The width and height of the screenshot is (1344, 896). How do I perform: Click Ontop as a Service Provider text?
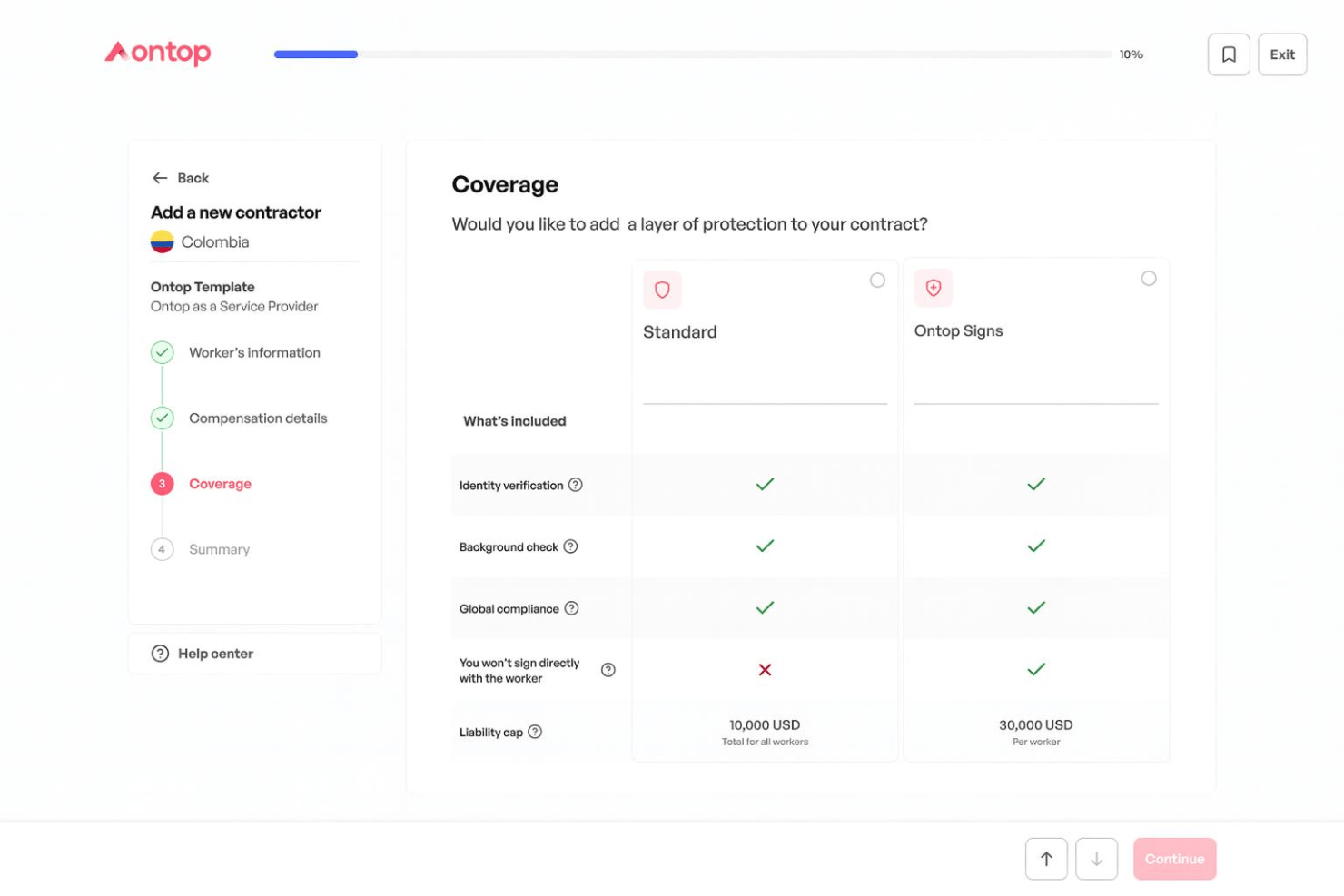pyautogui.click(x=234, y=307)
